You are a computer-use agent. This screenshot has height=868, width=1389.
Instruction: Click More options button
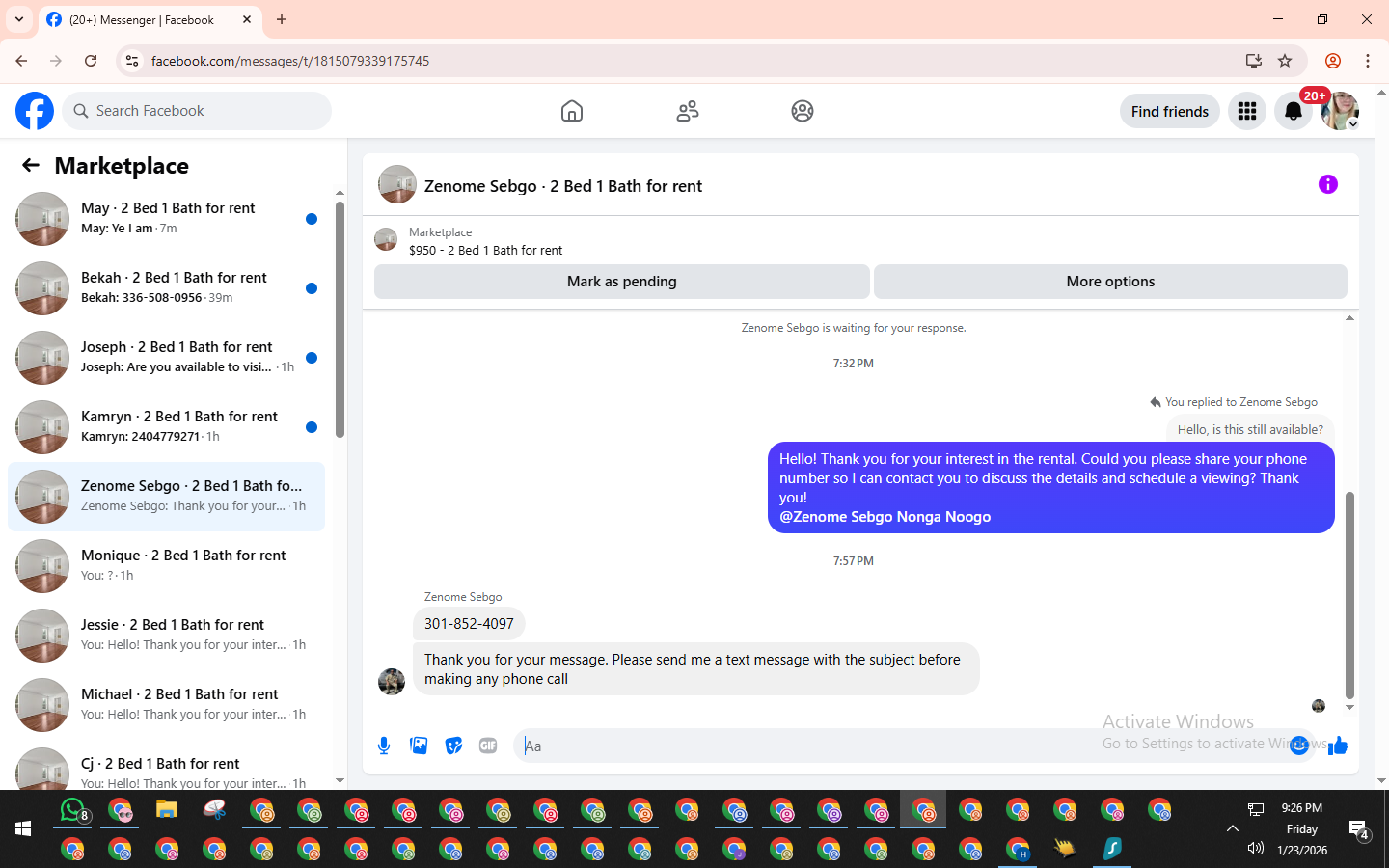click(1110, 282)
